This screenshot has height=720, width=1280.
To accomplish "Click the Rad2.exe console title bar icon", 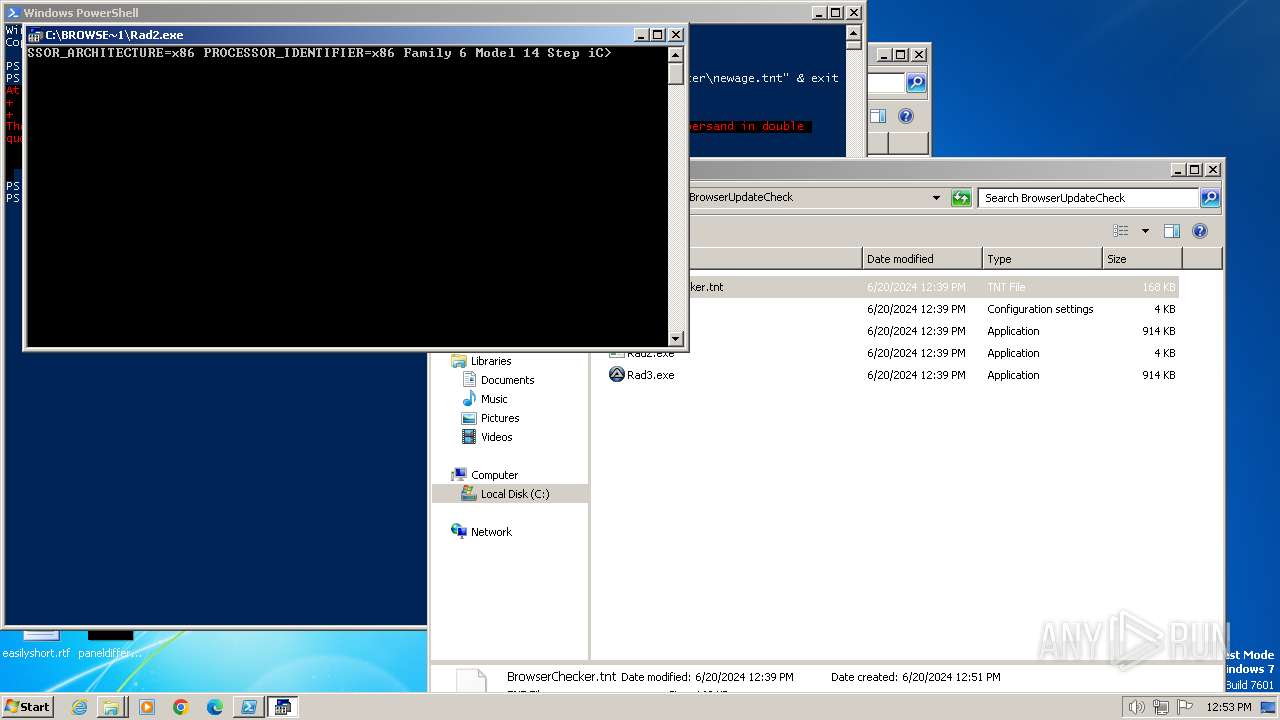I will pyautogui.click(x=36, y=35).
